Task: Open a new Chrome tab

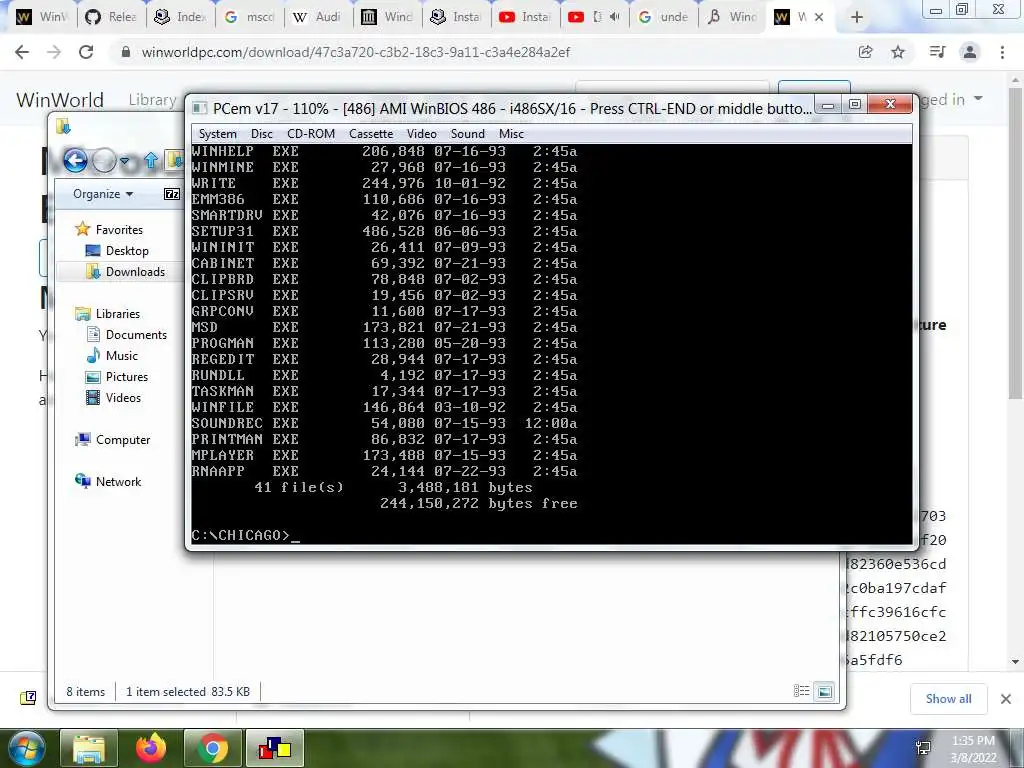Action: 857,17
